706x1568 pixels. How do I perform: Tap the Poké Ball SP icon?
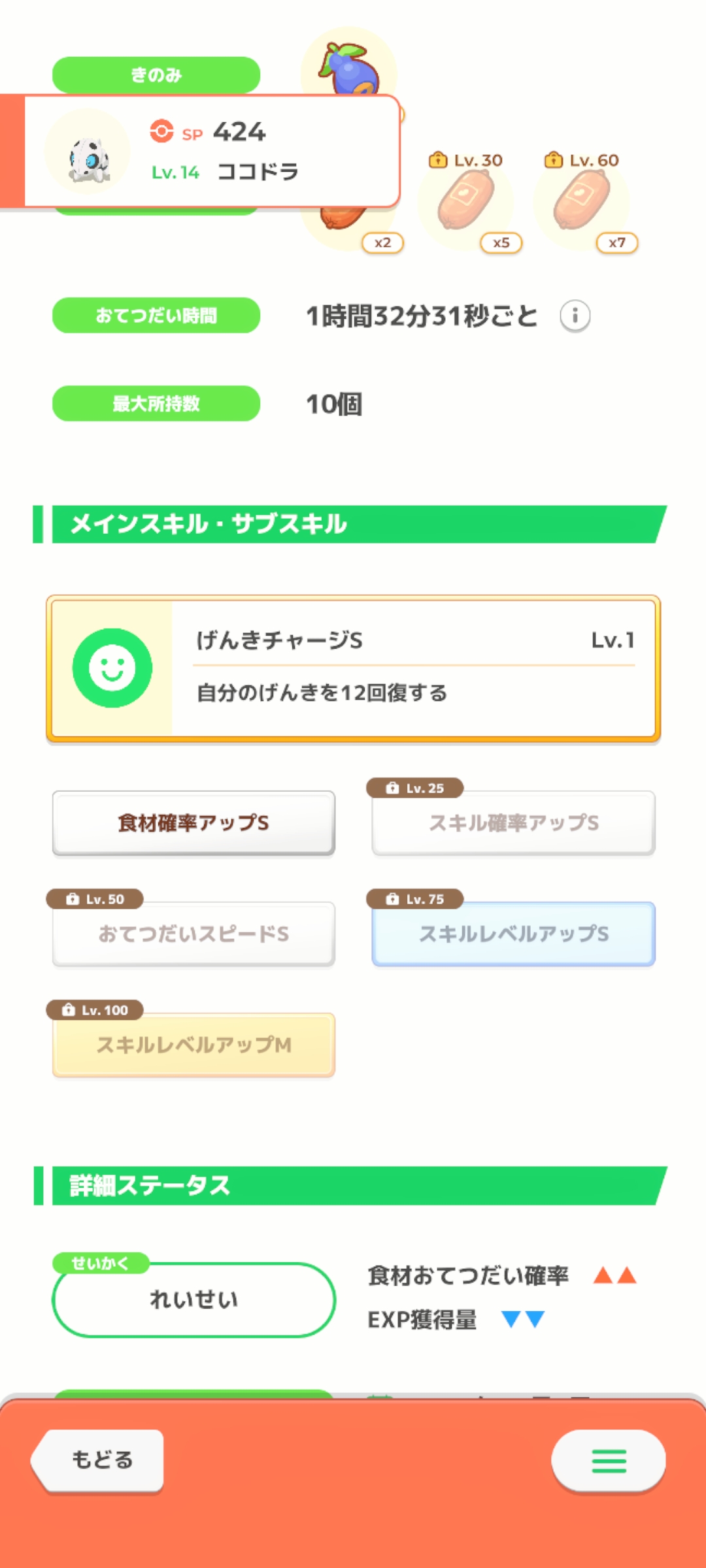[161, 131]
